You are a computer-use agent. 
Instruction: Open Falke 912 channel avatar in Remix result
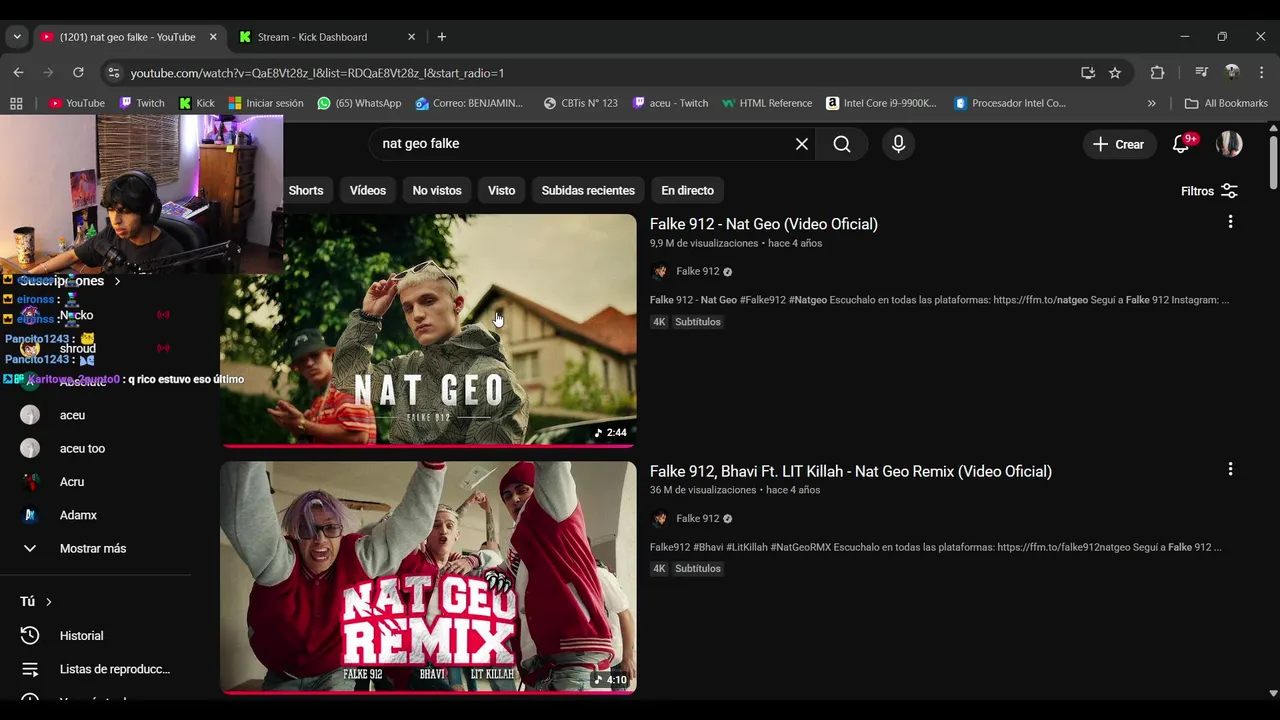(x=659, y=519)
